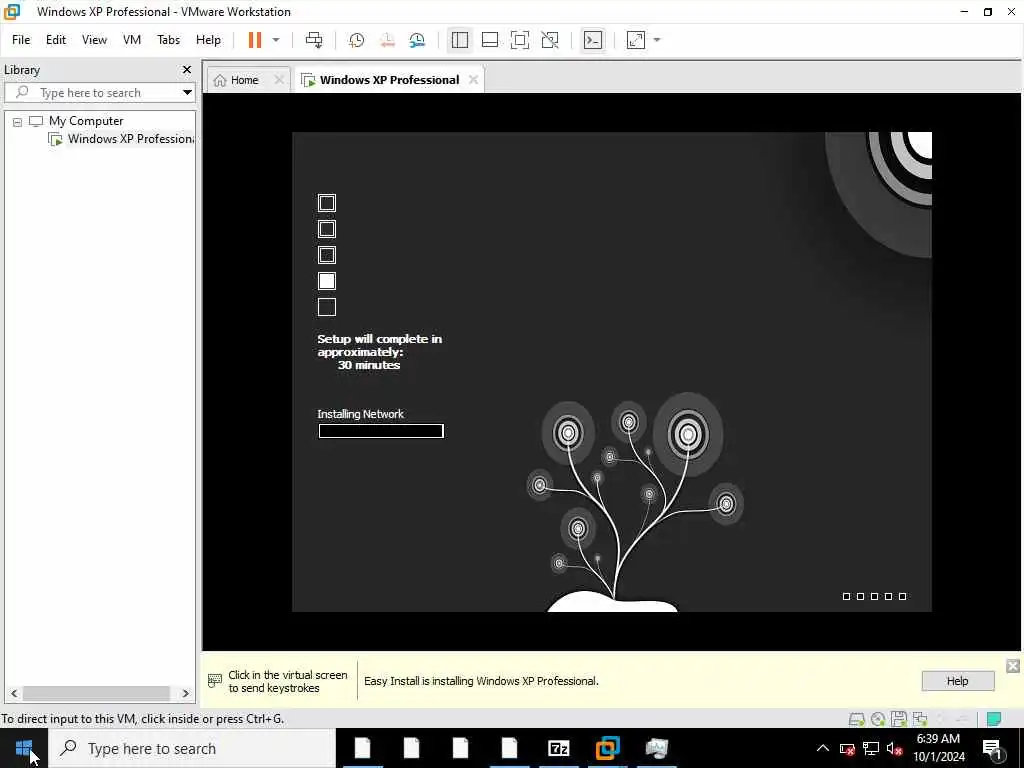Toggle the console view button
The height and width of the screenshot is (768, 1024).
(x=593, y=40)
